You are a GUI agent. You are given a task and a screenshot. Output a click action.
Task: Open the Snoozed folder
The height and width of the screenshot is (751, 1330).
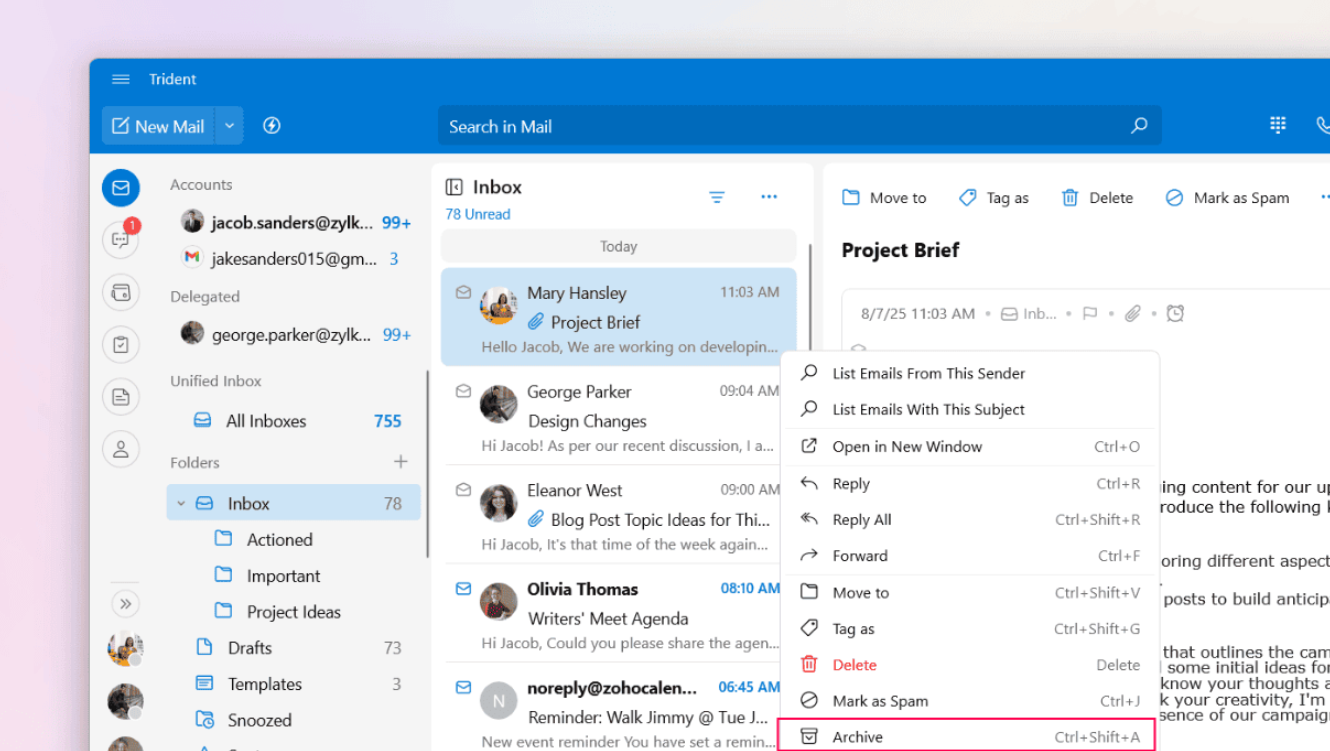(x=294, y=720)
